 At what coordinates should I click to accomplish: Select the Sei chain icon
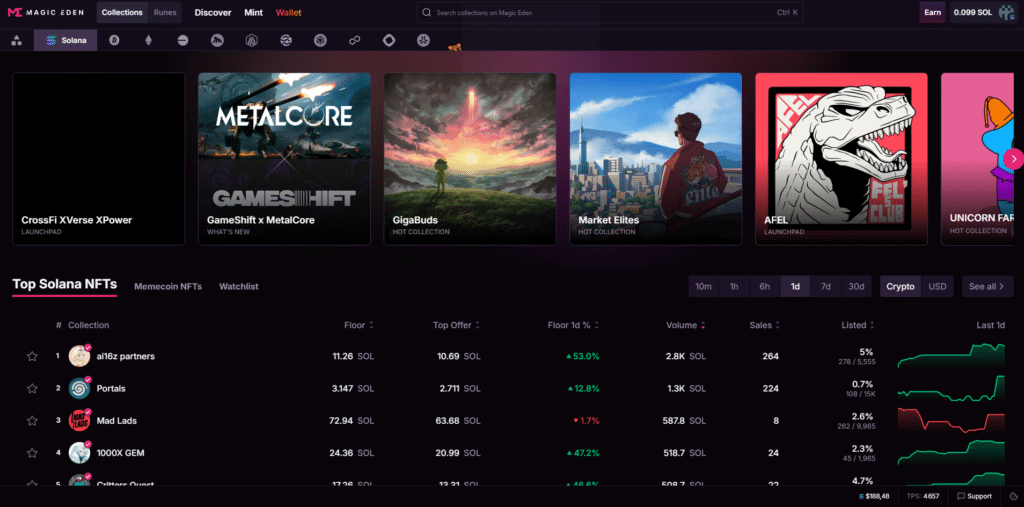tap(286, 41)
